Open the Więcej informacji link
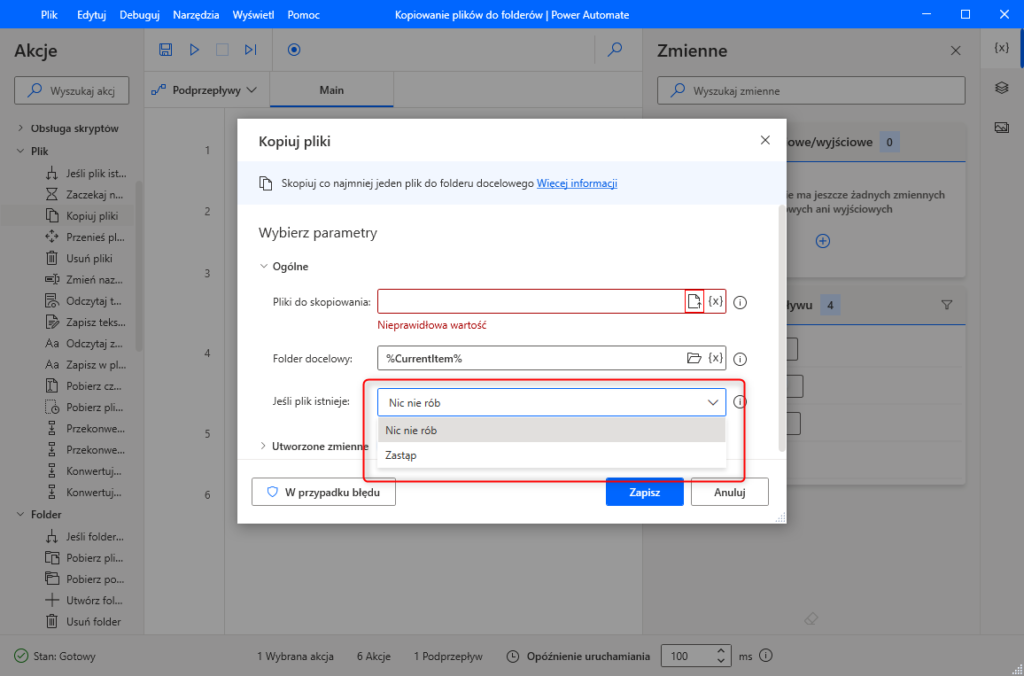Viewport: 1024px width, 676px height. point(577,183)
